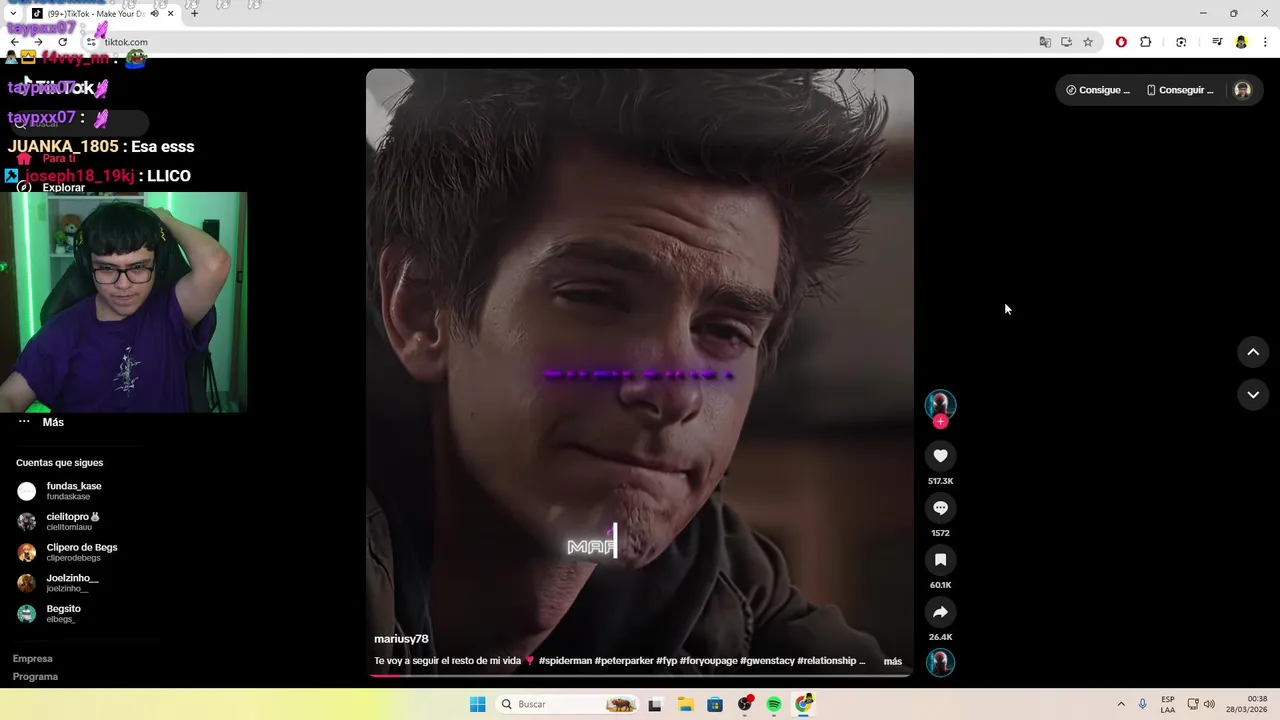
Task: Expand the caption with 'más'
Action: pyautogui.click(x=893, y=661)
